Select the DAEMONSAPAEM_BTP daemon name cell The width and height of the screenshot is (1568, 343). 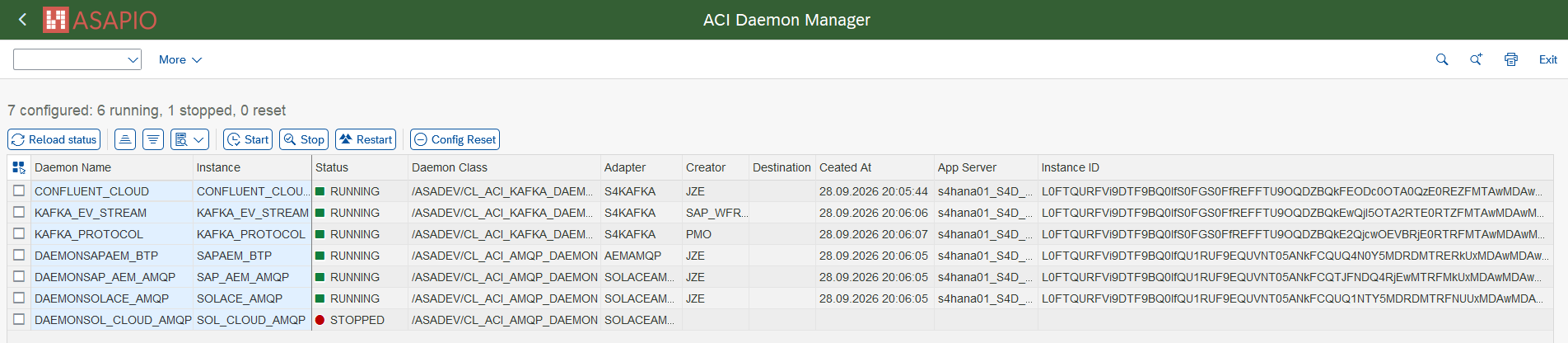[112, 256]
